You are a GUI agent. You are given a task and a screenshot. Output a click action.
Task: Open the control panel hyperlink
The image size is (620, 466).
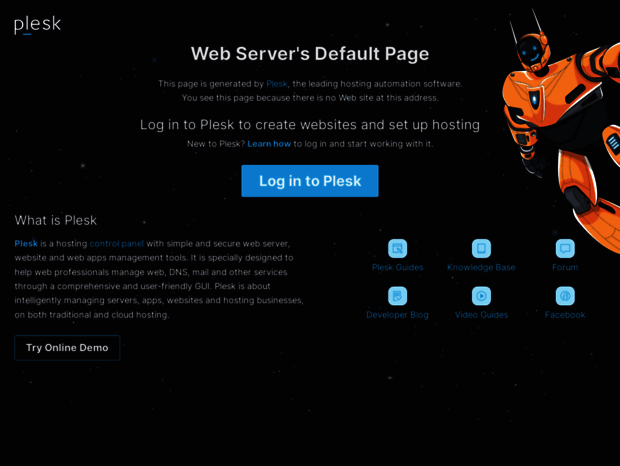click(117, 243)
